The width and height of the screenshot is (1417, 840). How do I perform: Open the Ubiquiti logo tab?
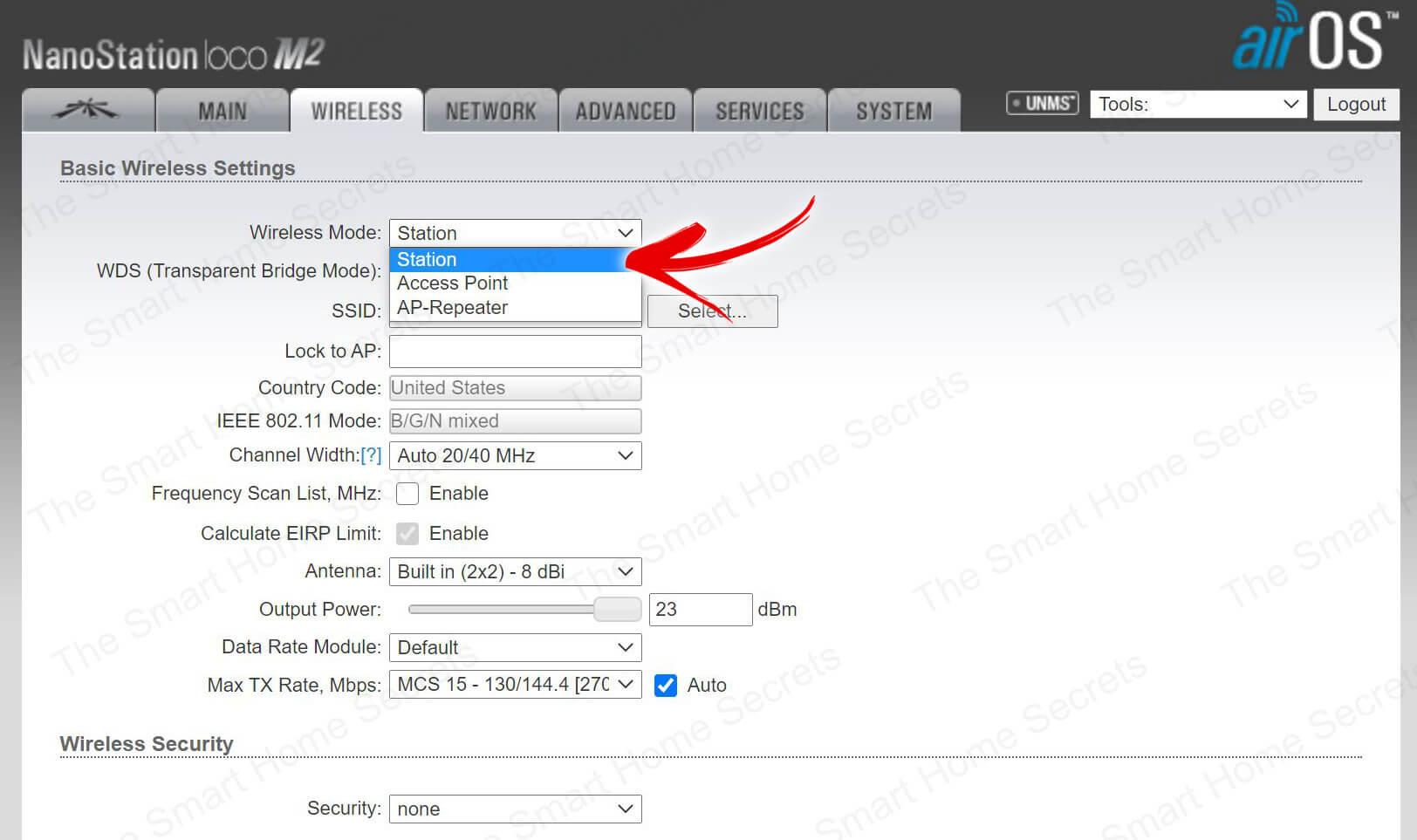tap(87, 111)
